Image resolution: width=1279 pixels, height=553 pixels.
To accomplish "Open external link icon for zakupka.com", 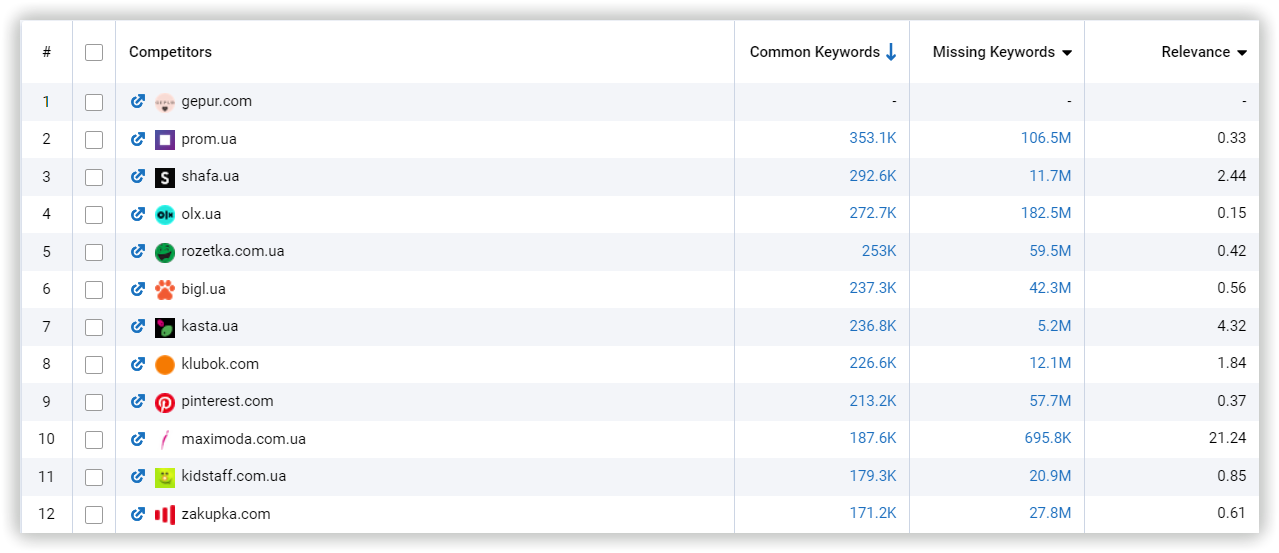I will [x=138, y=514].
